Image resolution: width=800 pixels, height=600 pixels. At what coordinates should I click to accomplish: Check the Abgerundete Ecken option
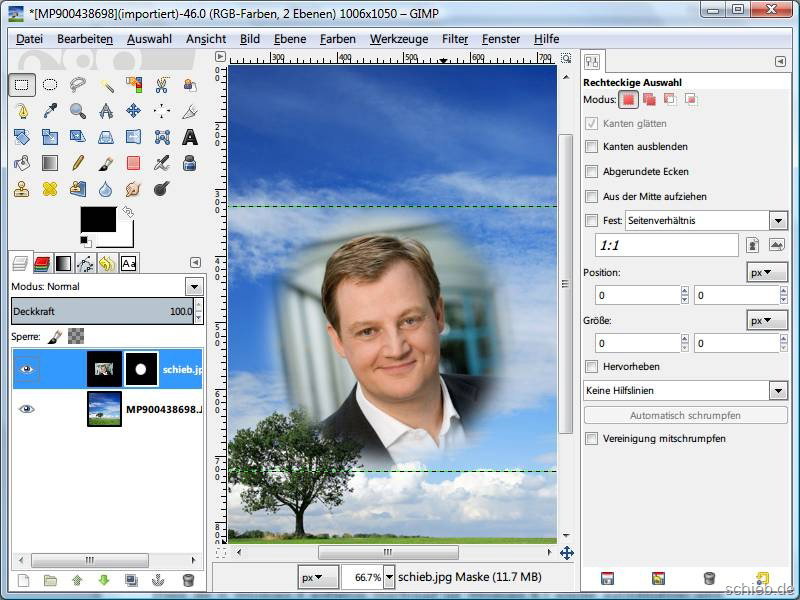592,172
